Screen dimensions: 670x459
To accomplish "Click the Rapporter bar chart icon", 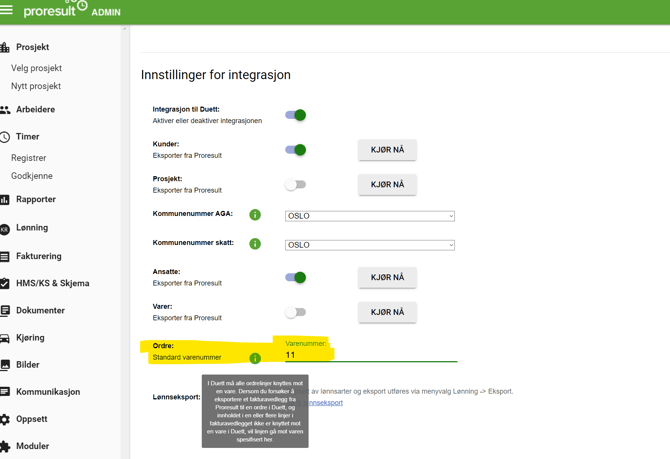I will [x=5, y=200].
